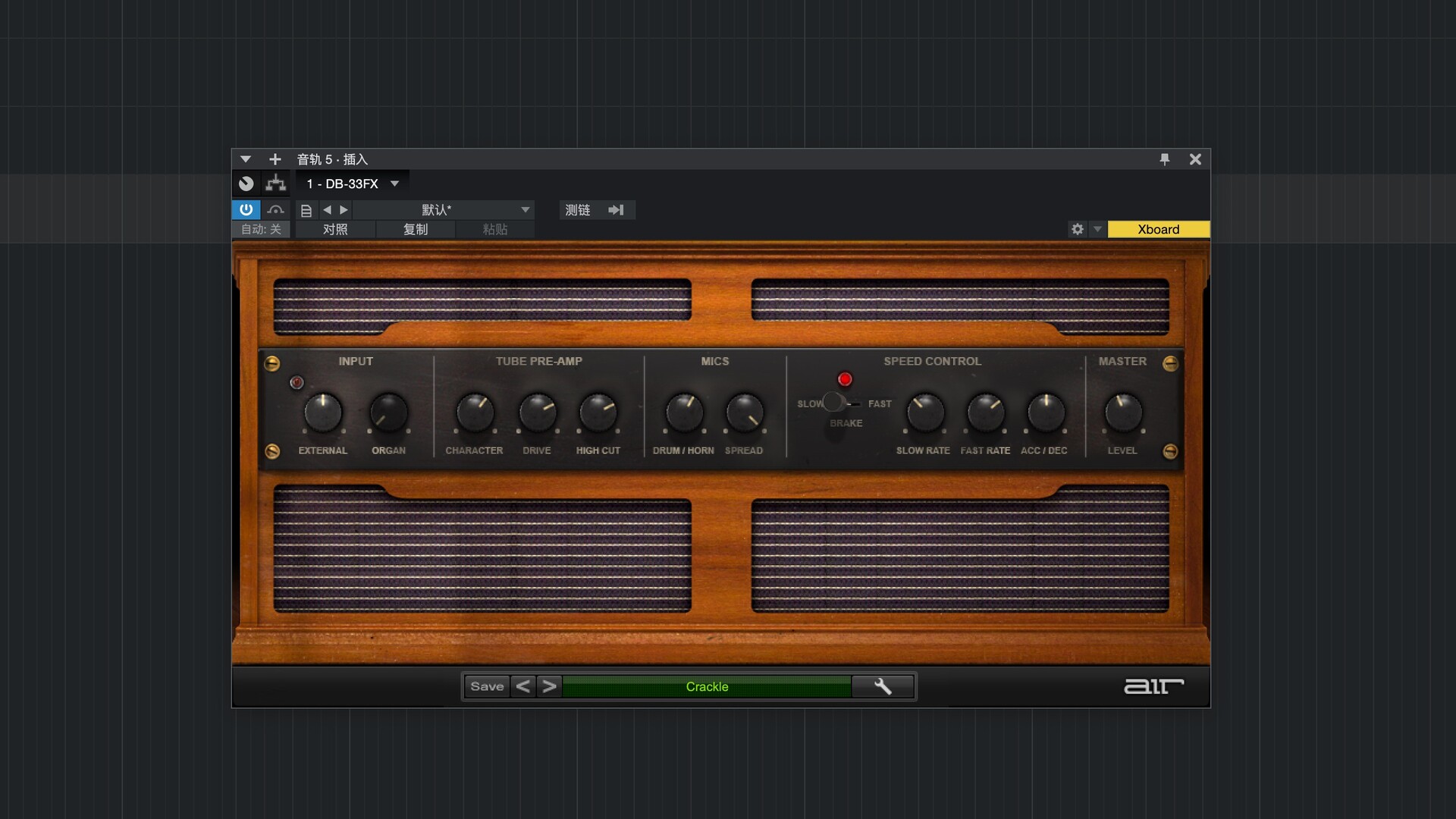Viewport: 1456px width, 819px height.
Task: Open the 默认* preset dropdown
Action: [x=525, y=210]
